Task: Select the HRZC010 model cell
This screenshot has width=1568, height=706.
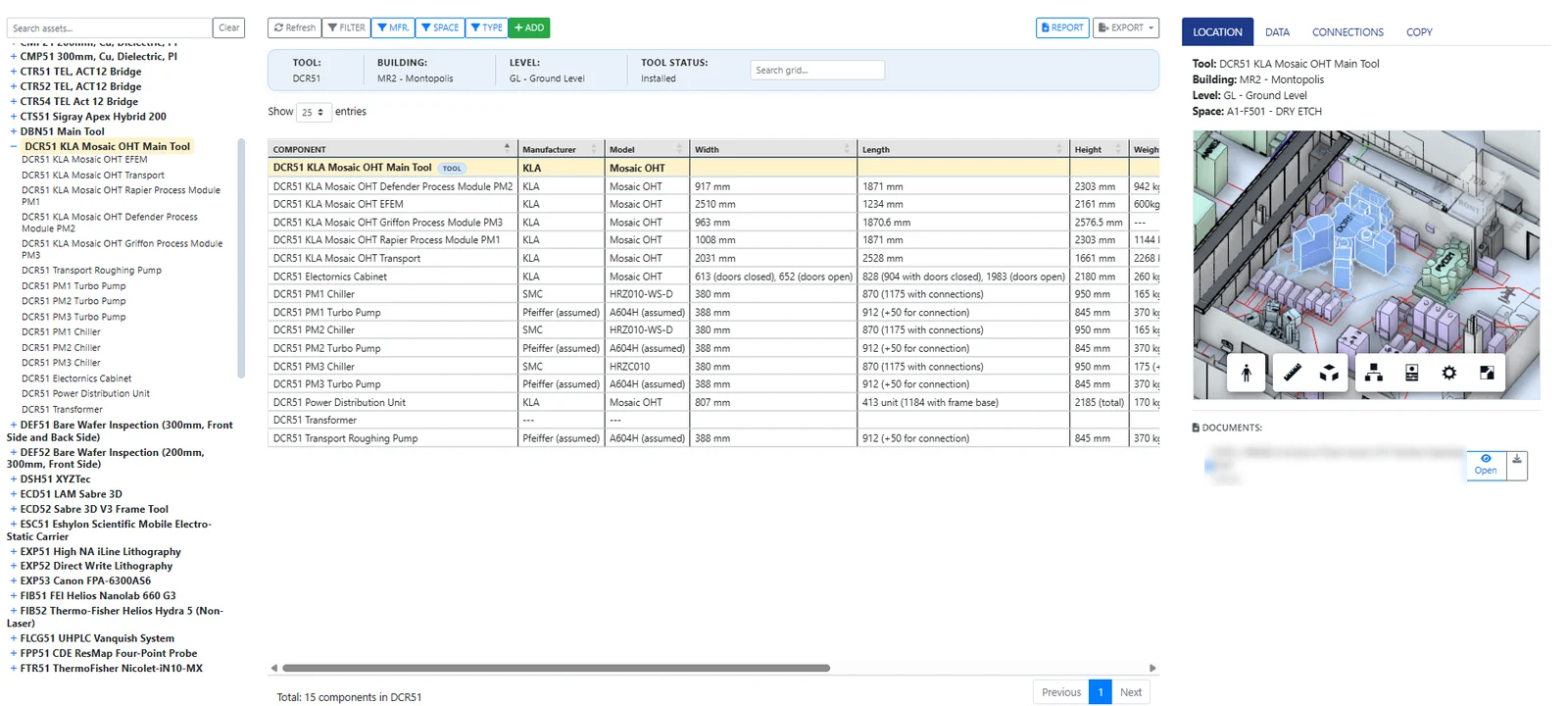Action: 647,367
